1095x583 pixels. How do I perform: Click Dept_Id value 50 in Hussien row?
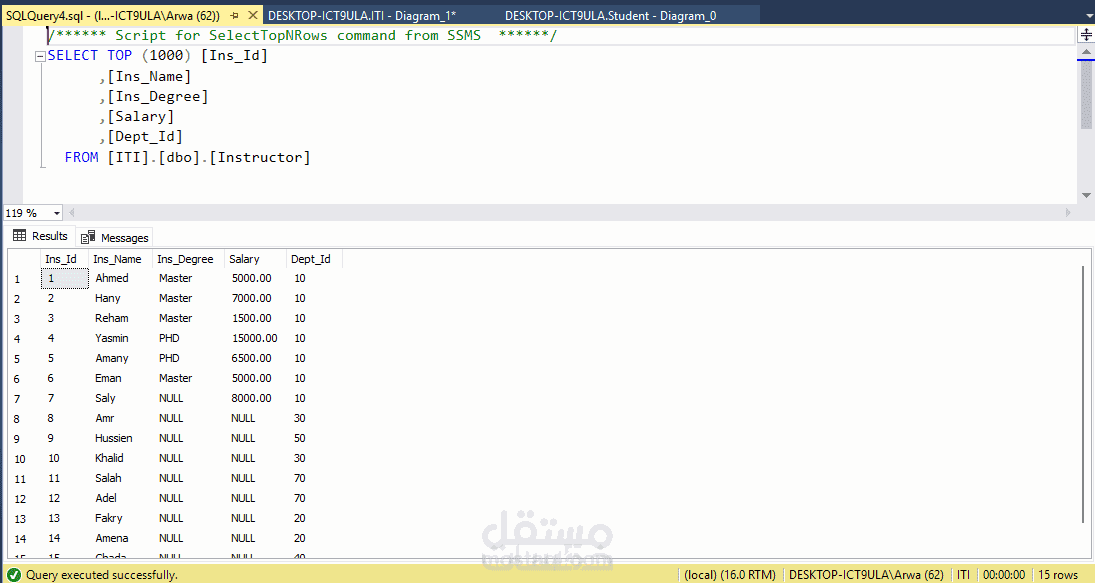(x=300, y=438)
